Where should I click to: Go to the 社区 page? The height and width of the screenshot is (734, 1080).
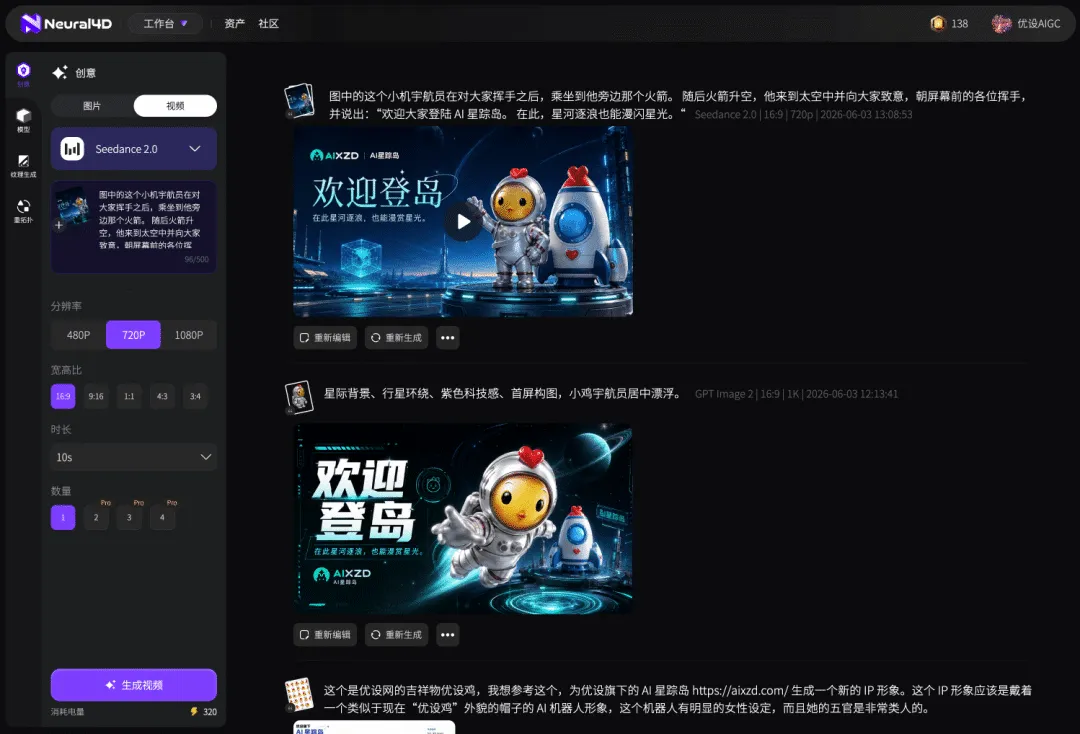269,23
